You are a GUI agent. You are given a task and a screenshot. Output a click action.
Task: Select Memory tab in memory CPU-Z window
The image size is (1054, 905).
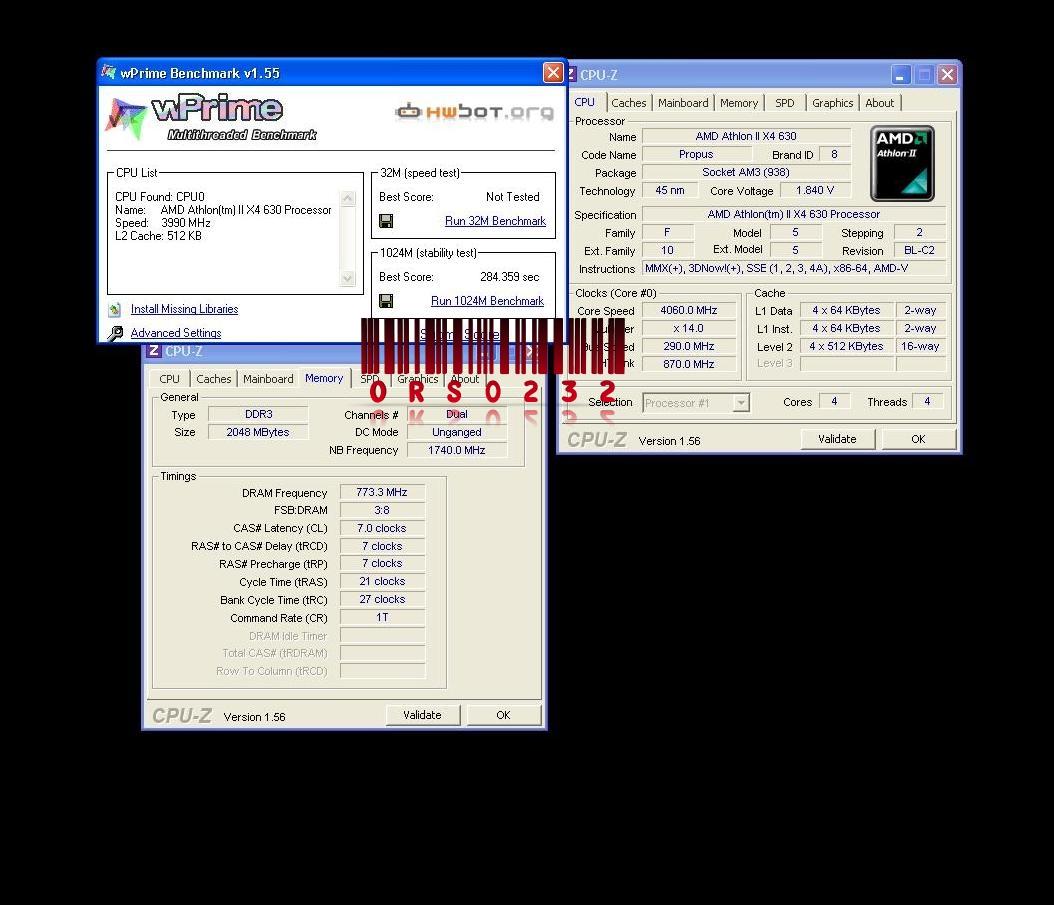[324, 378]
